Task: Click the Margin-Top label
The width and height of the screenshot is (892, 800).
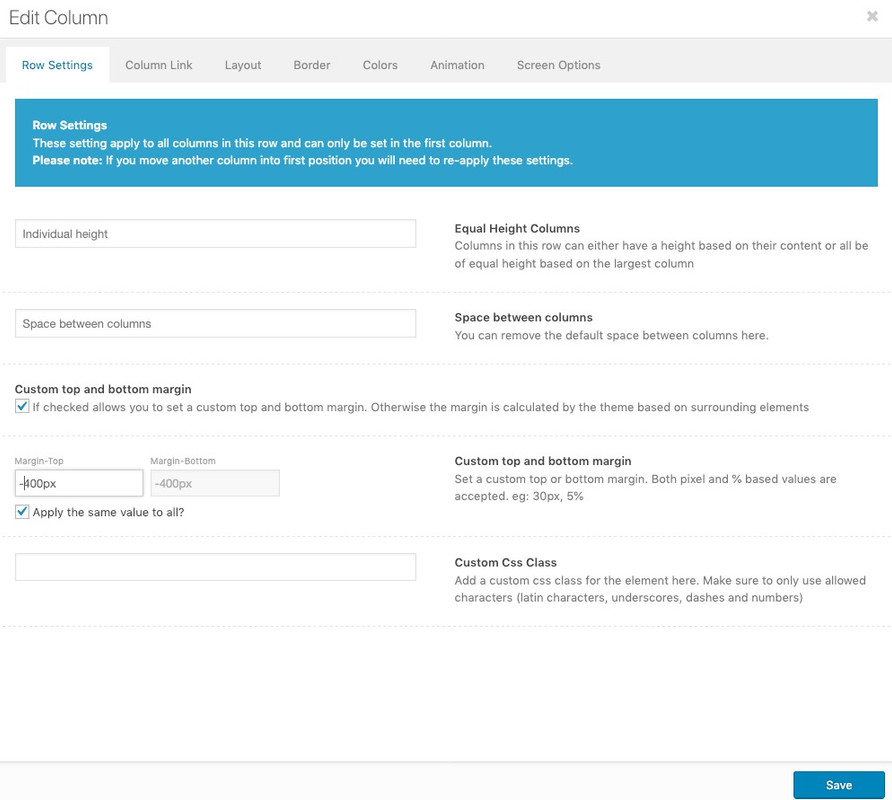Action: tap(39, 461)
